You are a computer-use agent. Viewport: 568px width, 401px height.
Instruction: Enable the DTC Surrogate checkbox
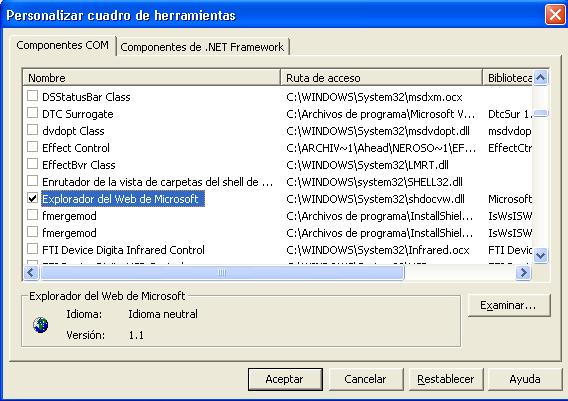[33, 113]
